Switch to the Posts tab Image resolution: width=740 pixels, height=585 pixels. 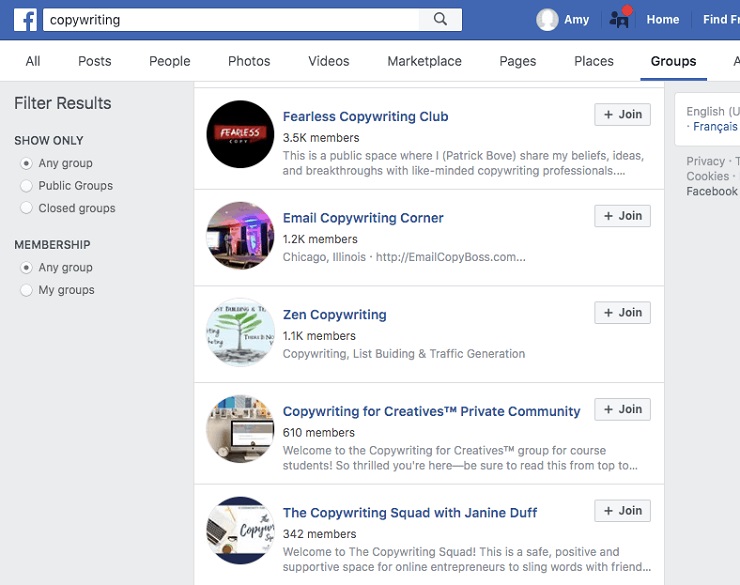click(x=95, y=61)
